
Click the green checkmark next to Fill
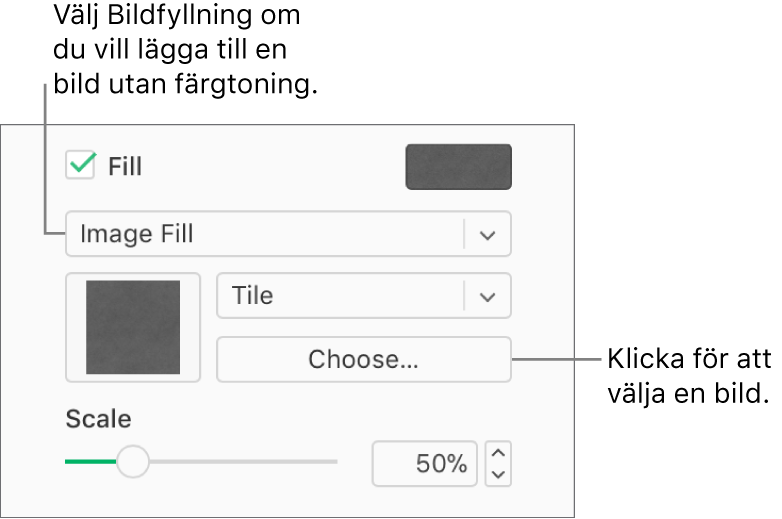click(x=82, y=162)
